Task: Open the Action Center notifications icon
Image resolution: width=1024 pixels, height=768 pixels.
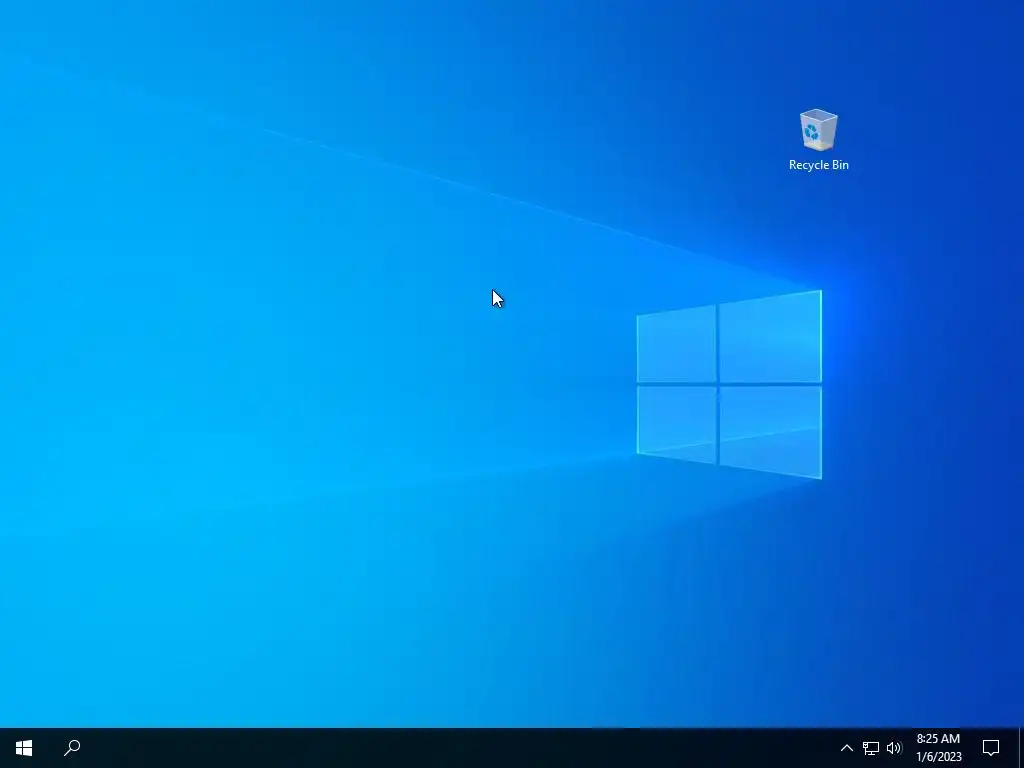Action: click(x=991, y=748)
